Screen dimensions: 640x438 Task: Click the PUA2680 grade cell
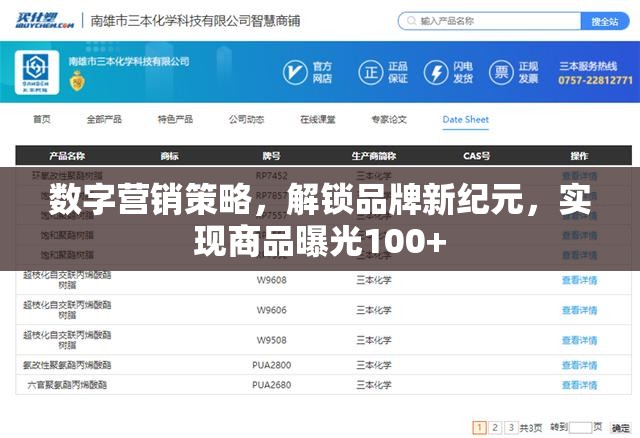271,385
